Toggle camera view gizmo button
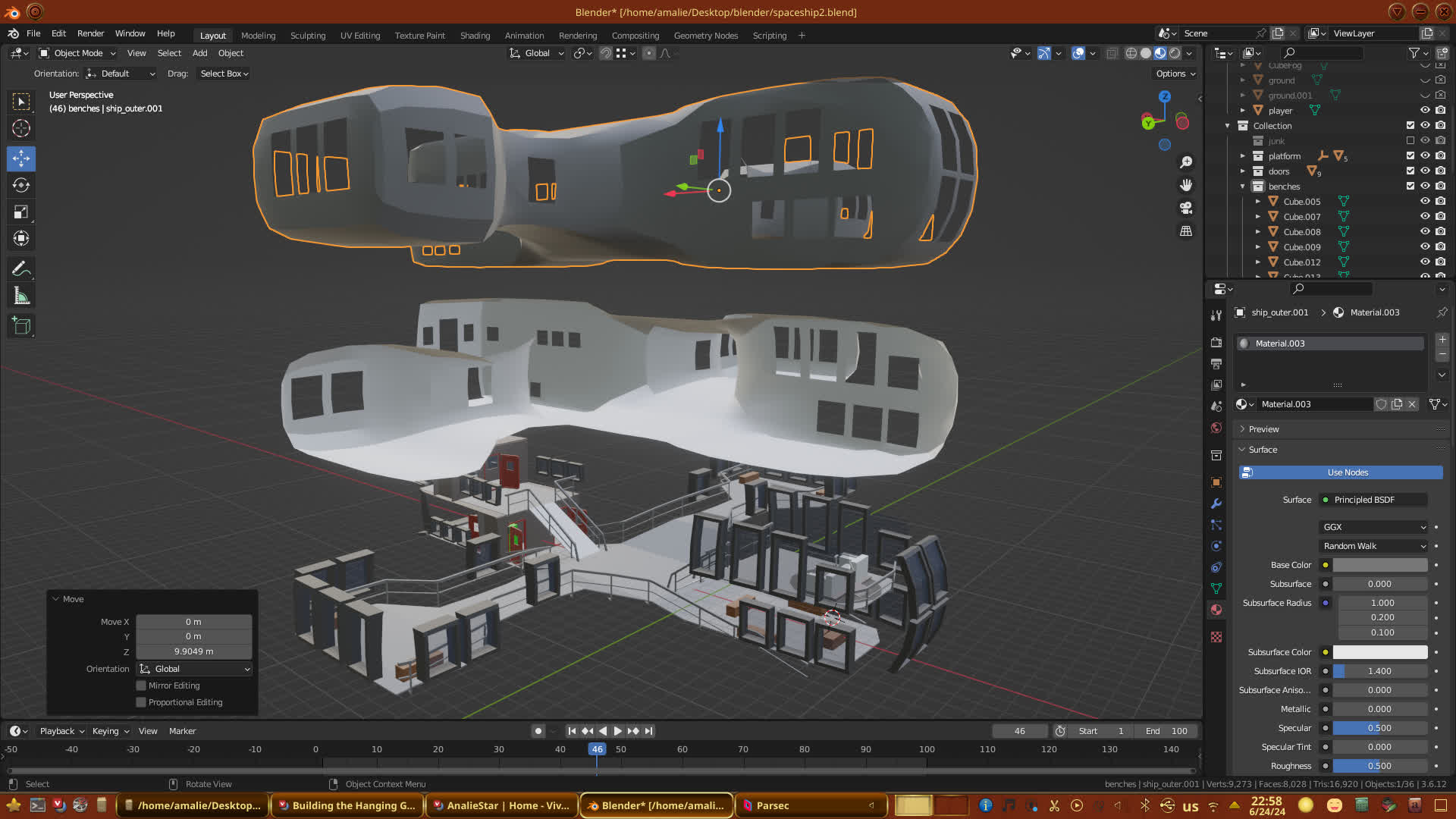1456x819 pixels. (1186, 208)
